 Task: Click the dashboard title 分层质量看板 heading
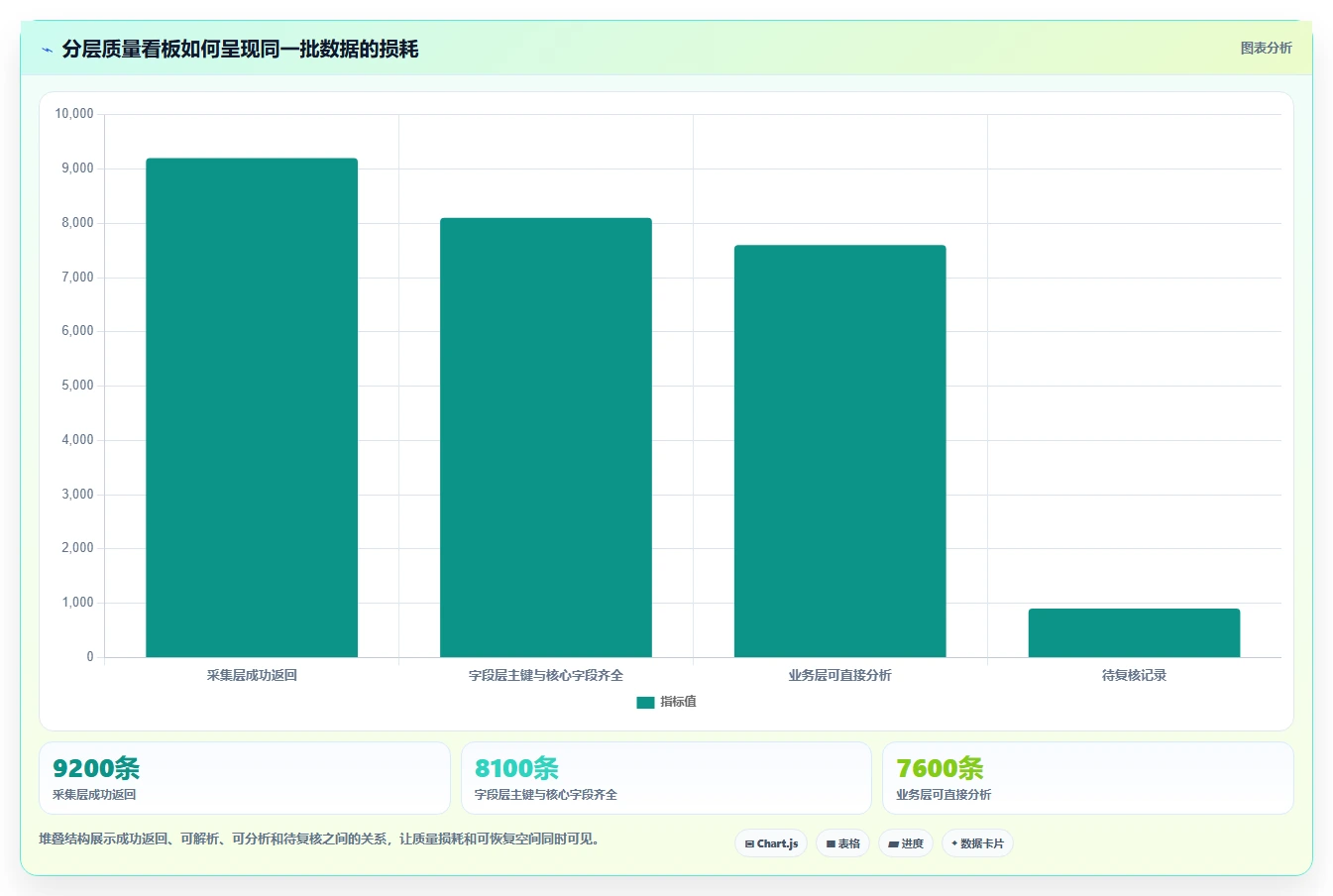pyautogui.click(x=240, y=49)
